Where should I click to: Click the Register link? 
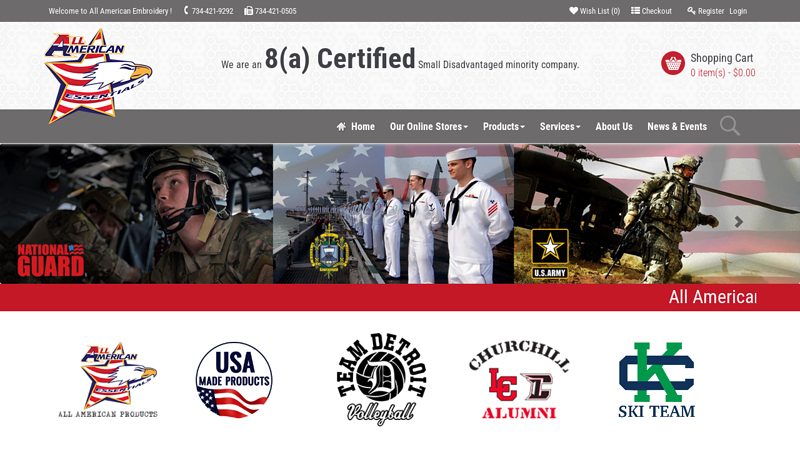[711, 11]
